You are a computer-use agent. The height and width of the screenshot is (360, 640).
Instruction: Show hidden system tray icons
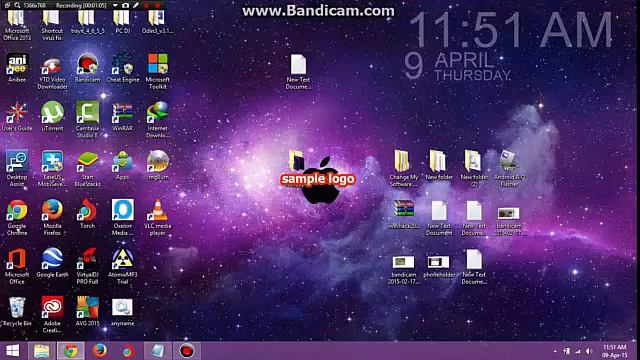pos(555,351)
